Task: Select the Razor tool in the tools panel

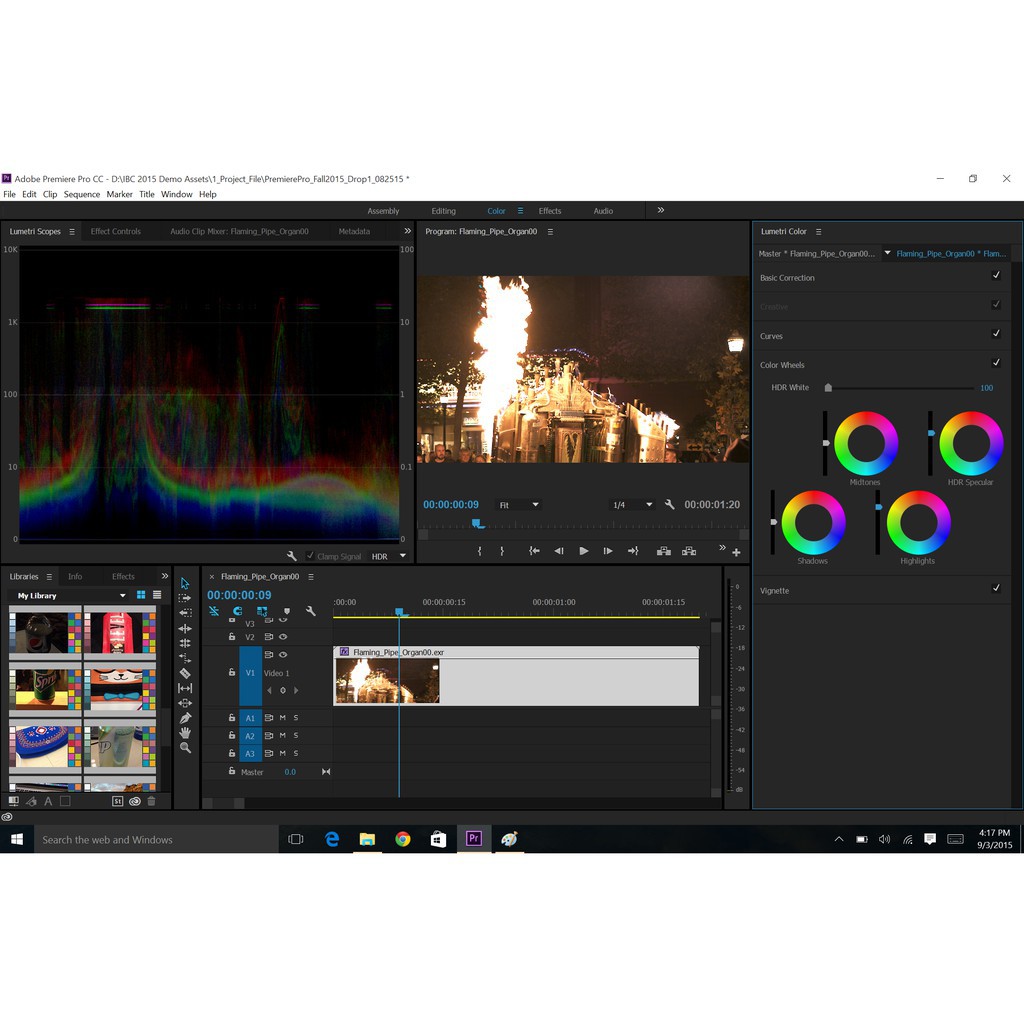Action: (185, 673)
